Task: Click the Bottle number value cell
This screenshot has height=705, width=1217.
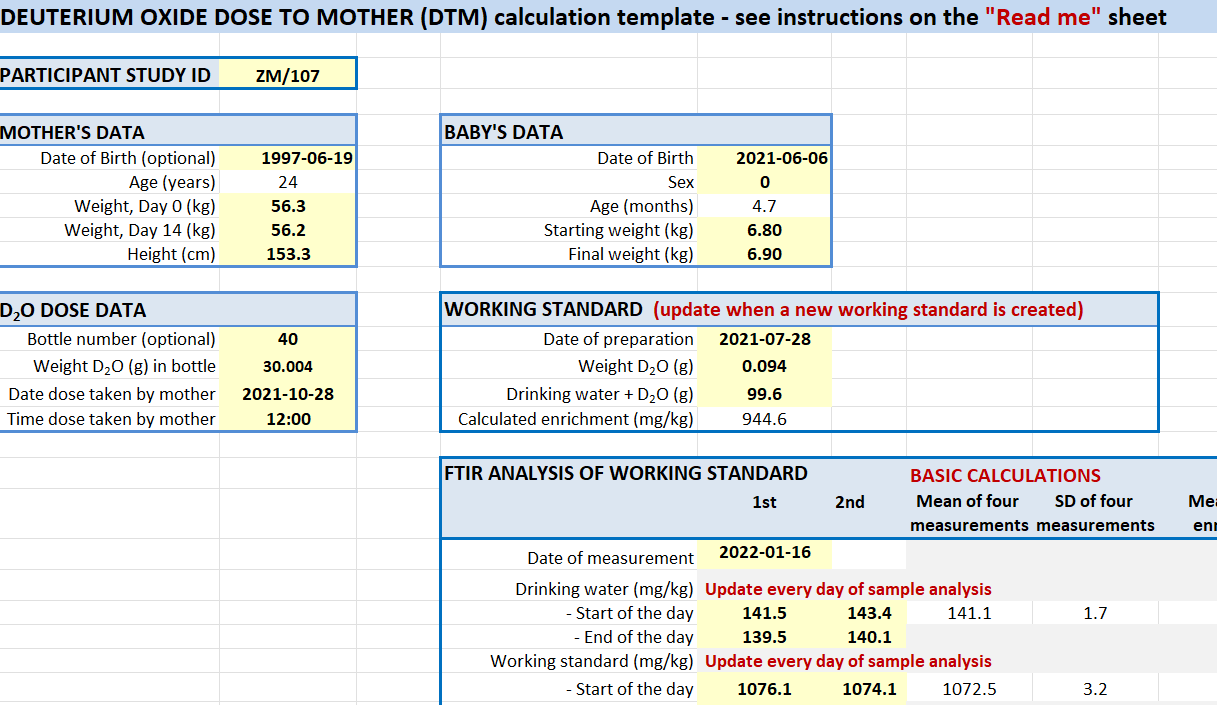Action: [x=287, y=339]
